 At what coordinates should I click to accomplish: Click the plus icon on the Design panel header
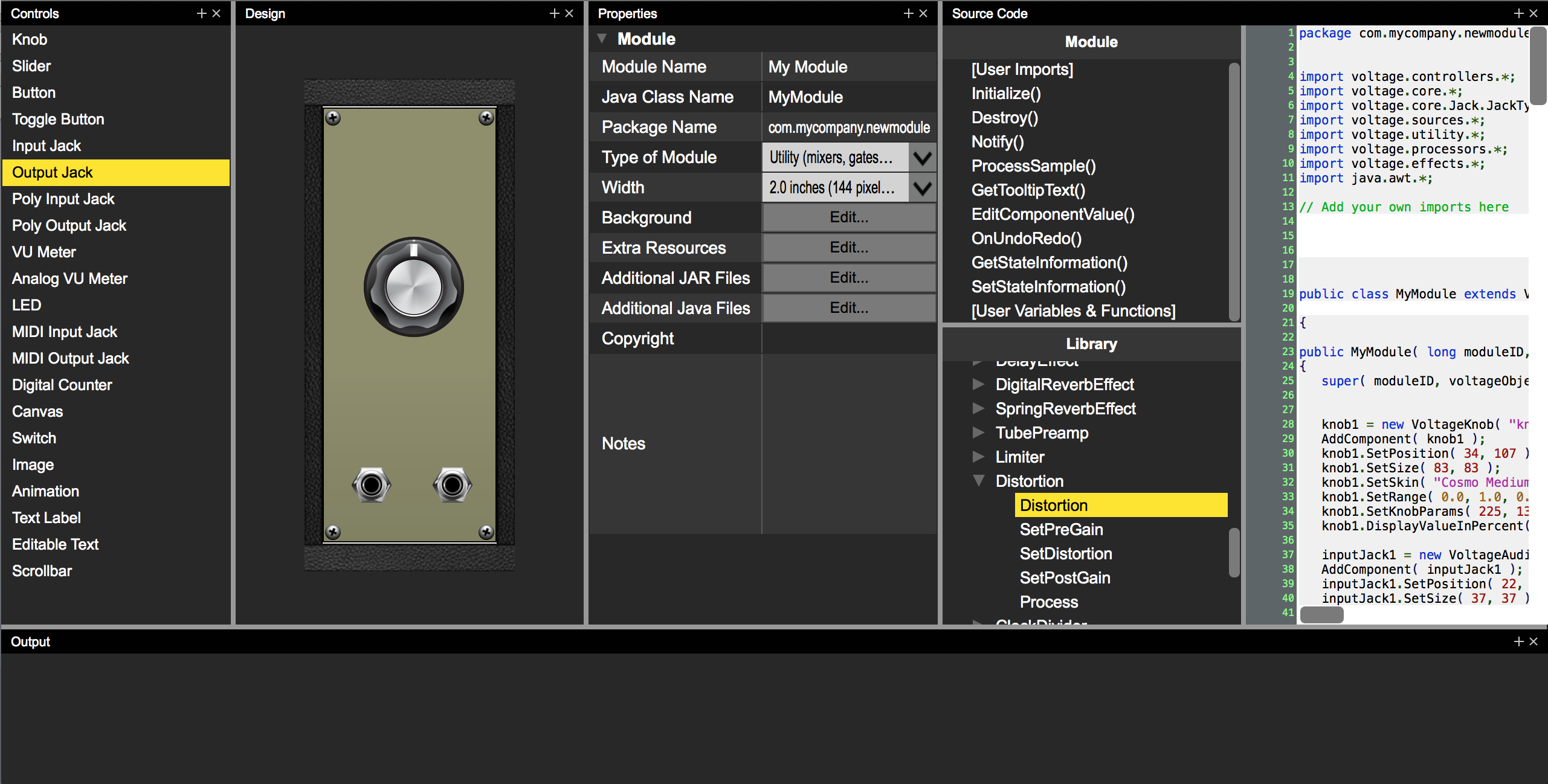[x=553, y=13]
